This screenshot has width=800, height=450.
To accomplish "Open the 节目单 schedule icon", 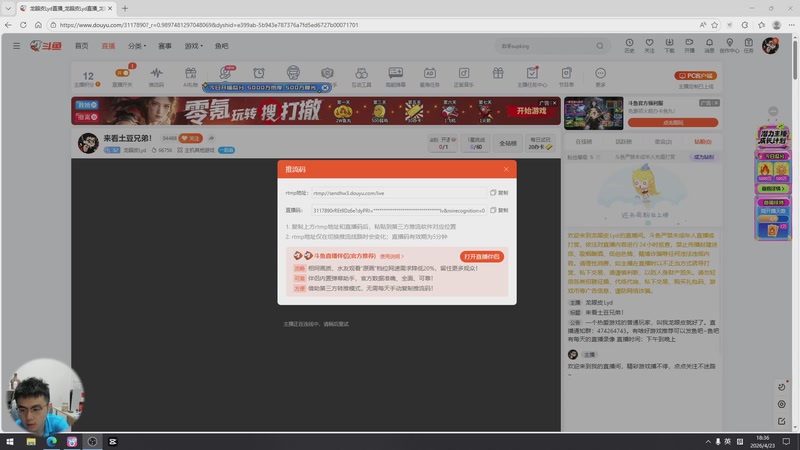I will pyautogui.click(x=566, y=77).
